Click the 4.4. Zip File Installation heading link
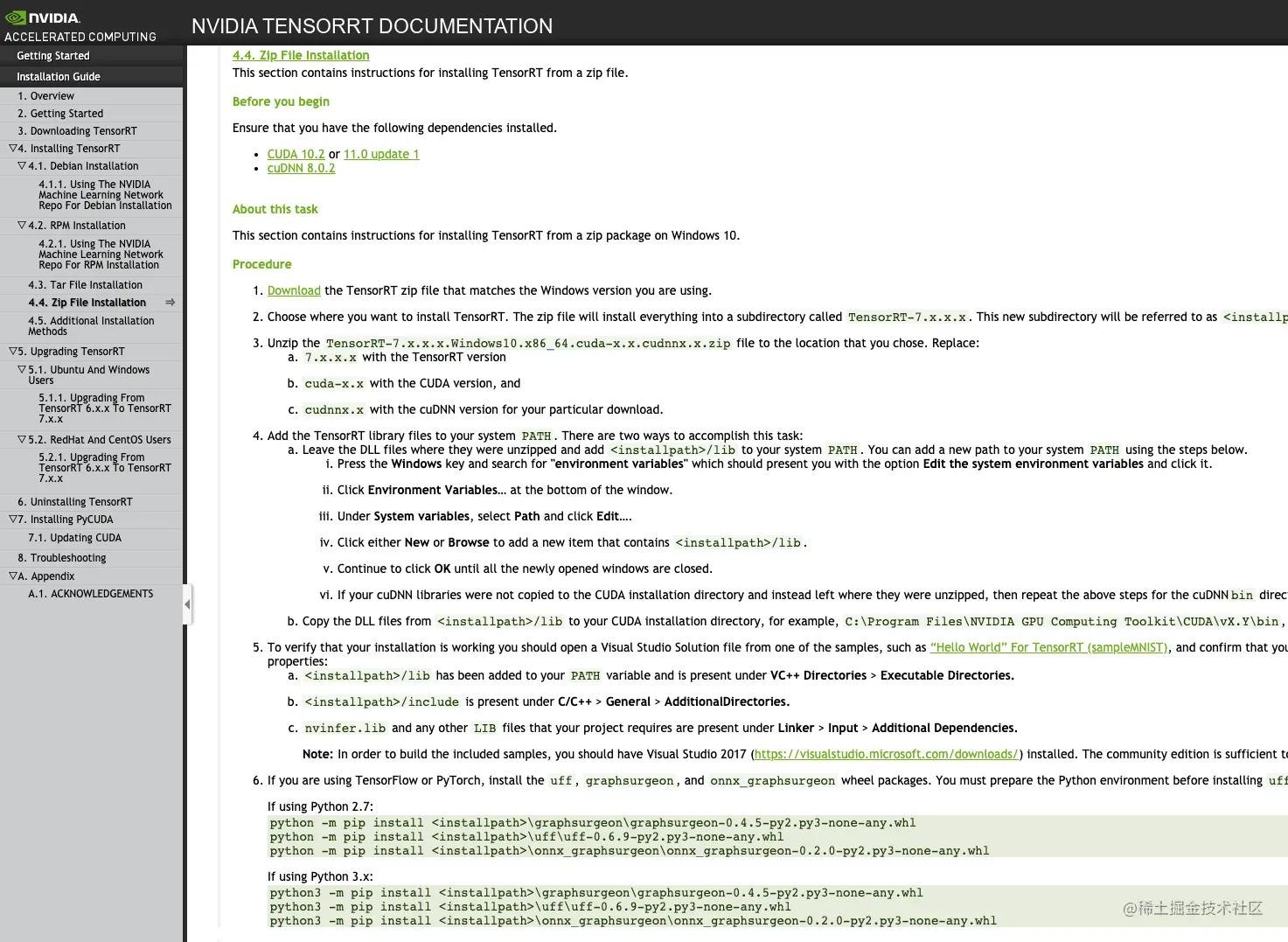 coord(301,55)
